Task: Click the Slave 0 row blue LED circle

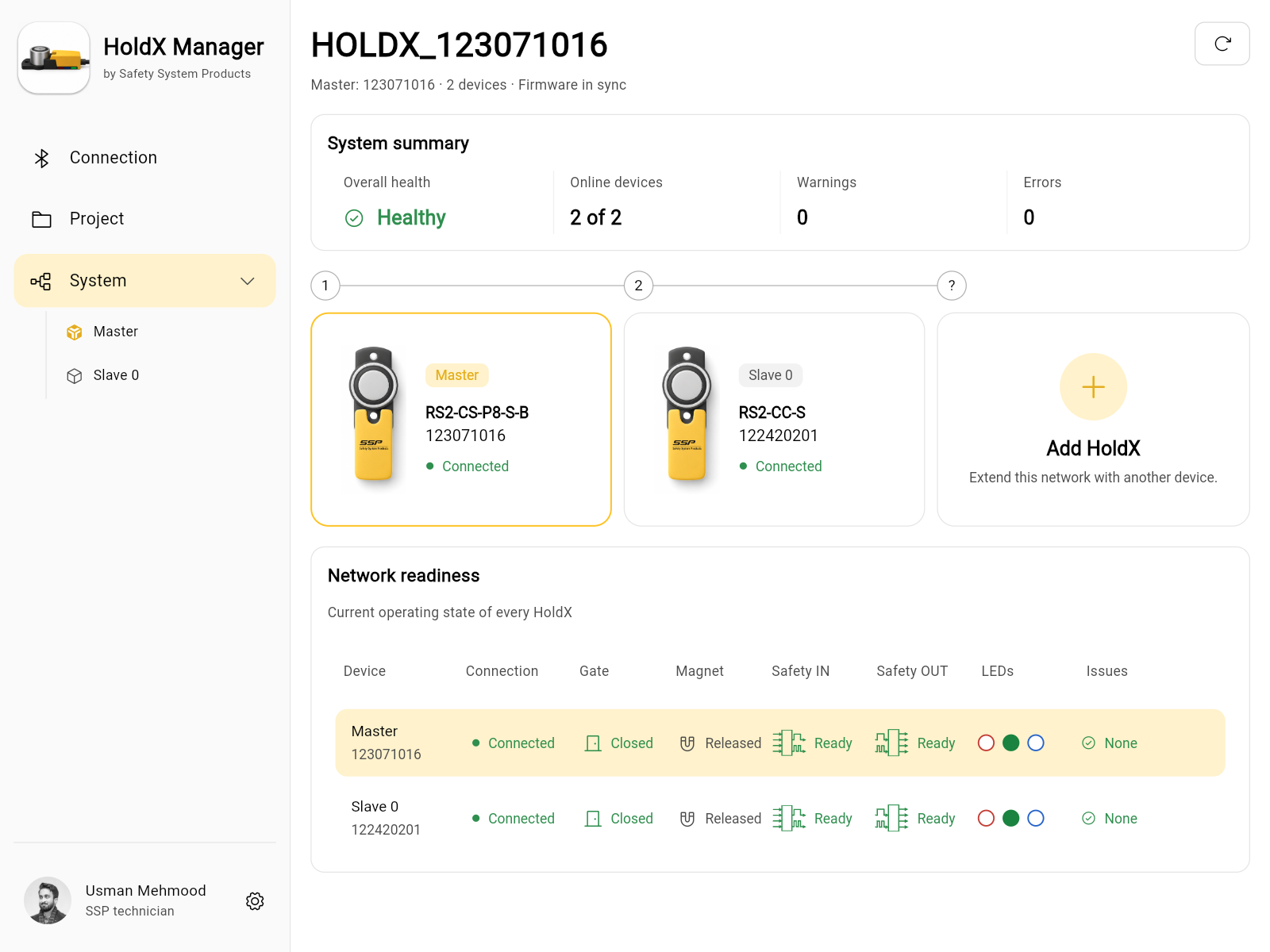Action: click(x=1036, y=819)
